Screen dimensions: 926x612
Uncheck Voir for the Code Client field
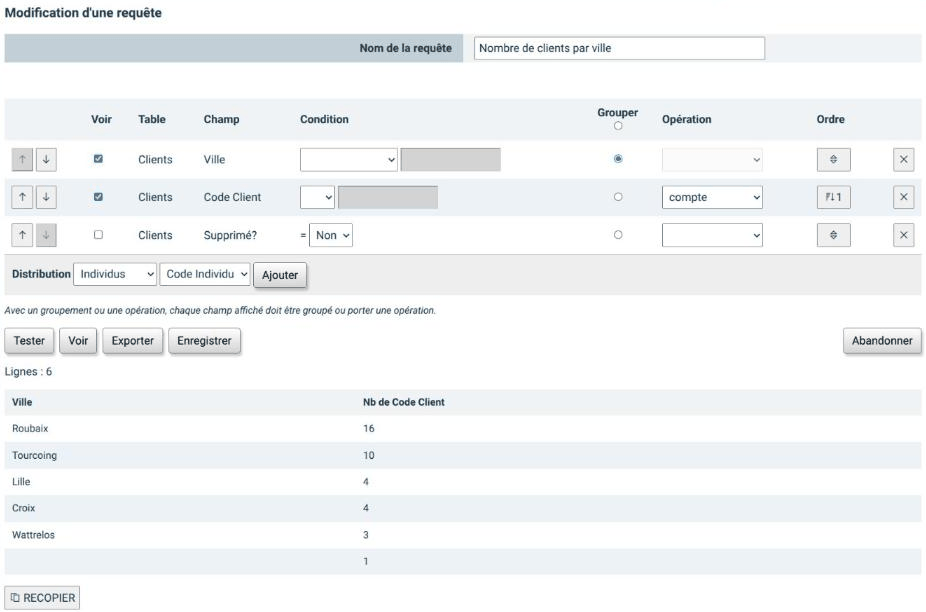point(98,197)
